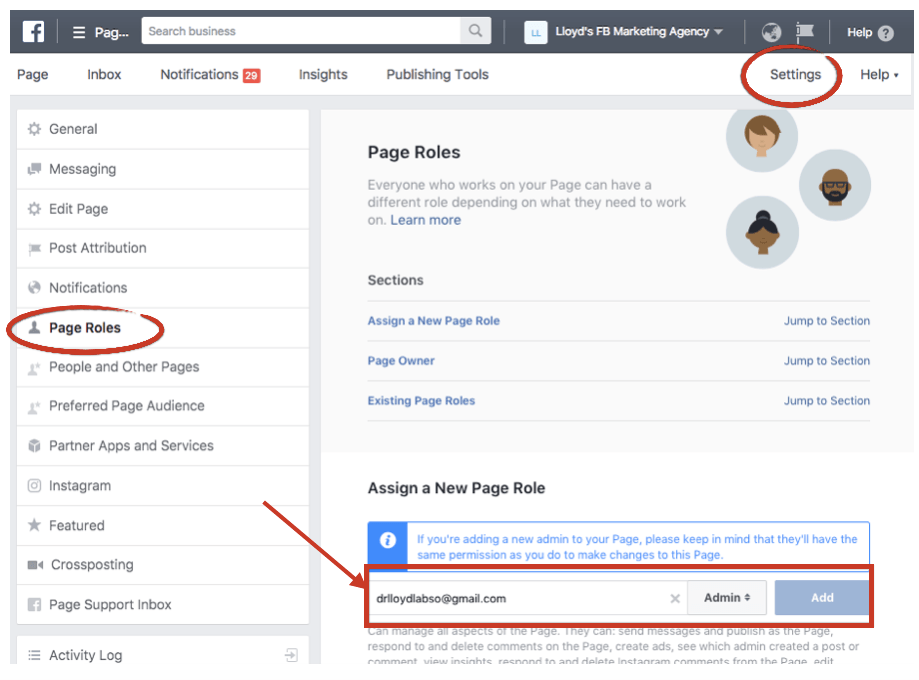Switch to the Insights tab
The height and width of the screenshot is (680, 919).
tap(323, 74)
